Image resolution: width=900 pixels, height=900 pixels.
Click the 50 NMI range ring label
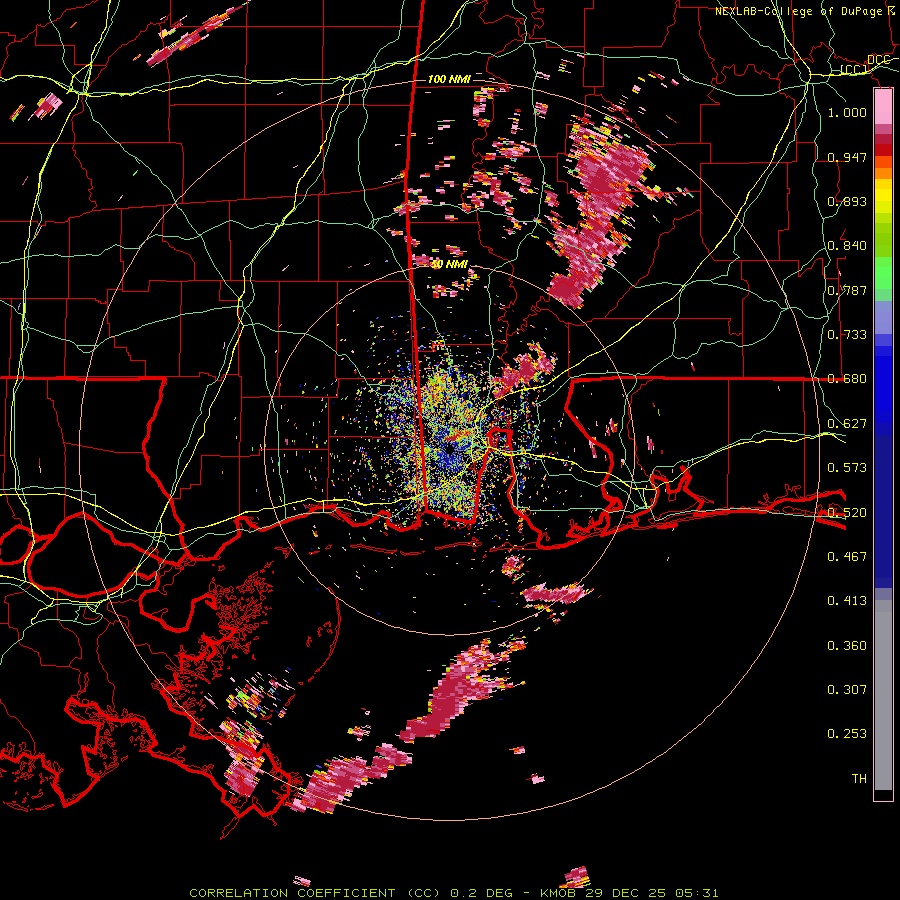click(x=450, y=264)
